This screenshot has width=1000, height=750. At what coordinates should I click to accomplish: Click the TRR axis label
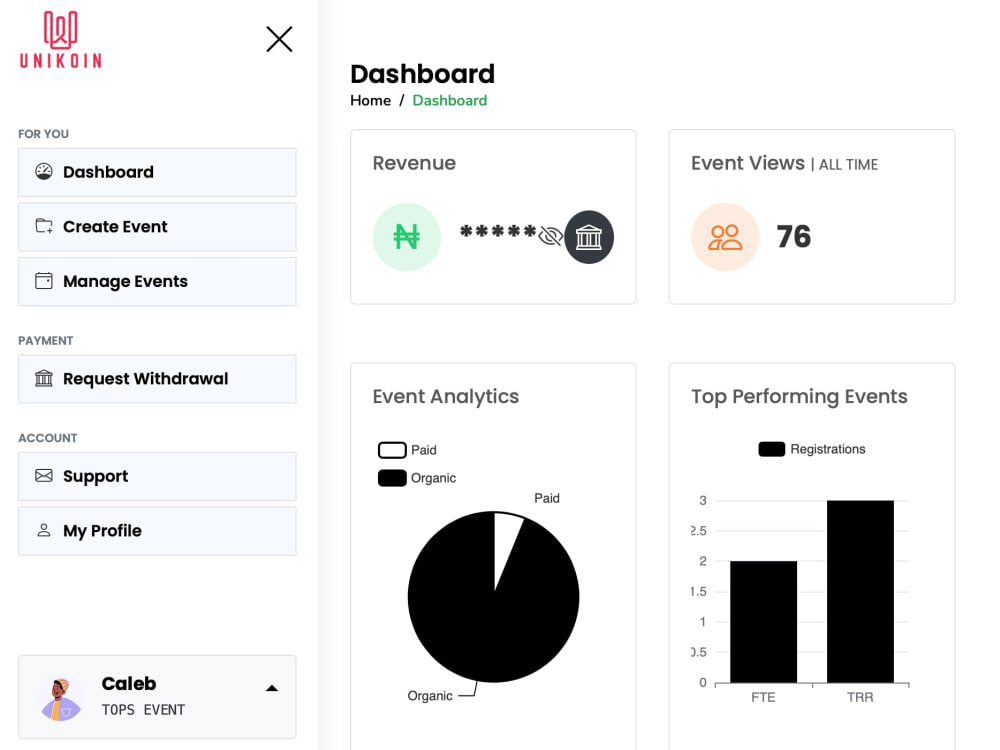click(860, 698)
